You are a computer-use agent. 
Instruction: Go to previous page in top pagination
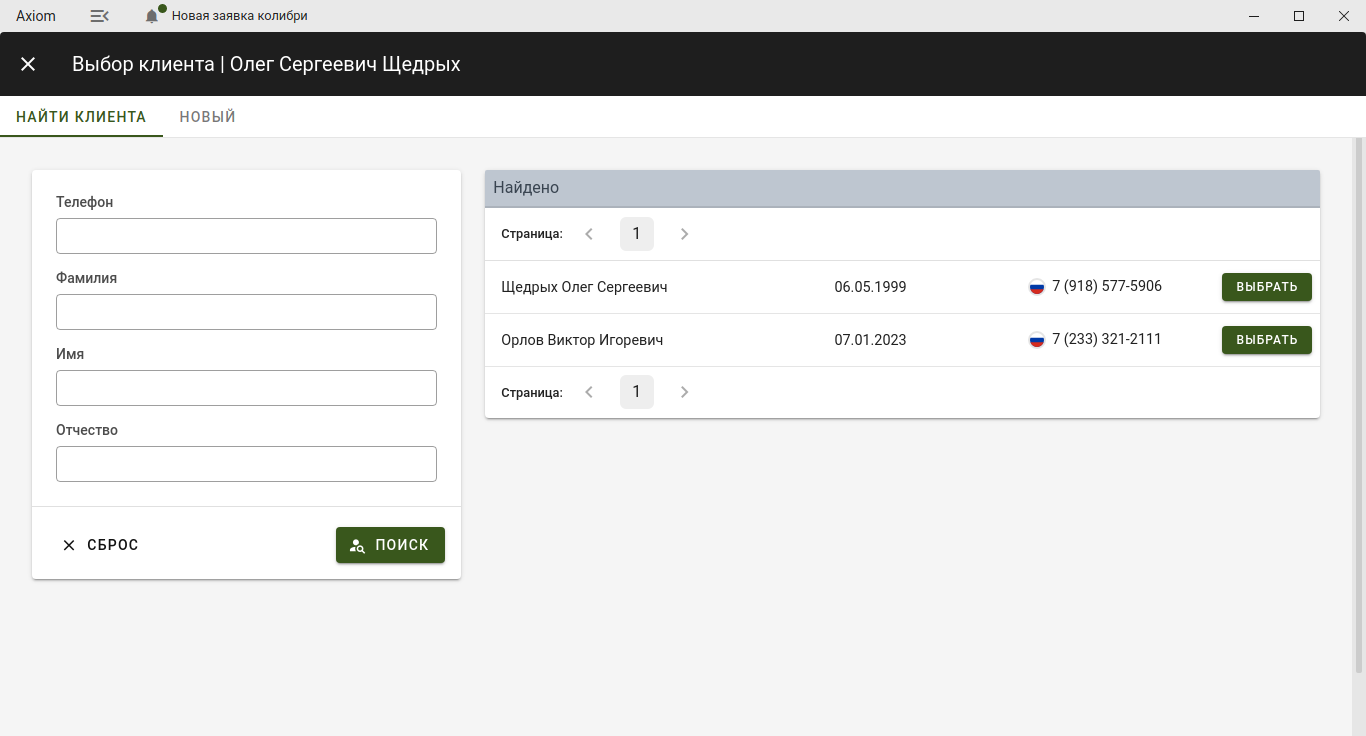click(x=589, y=234)
